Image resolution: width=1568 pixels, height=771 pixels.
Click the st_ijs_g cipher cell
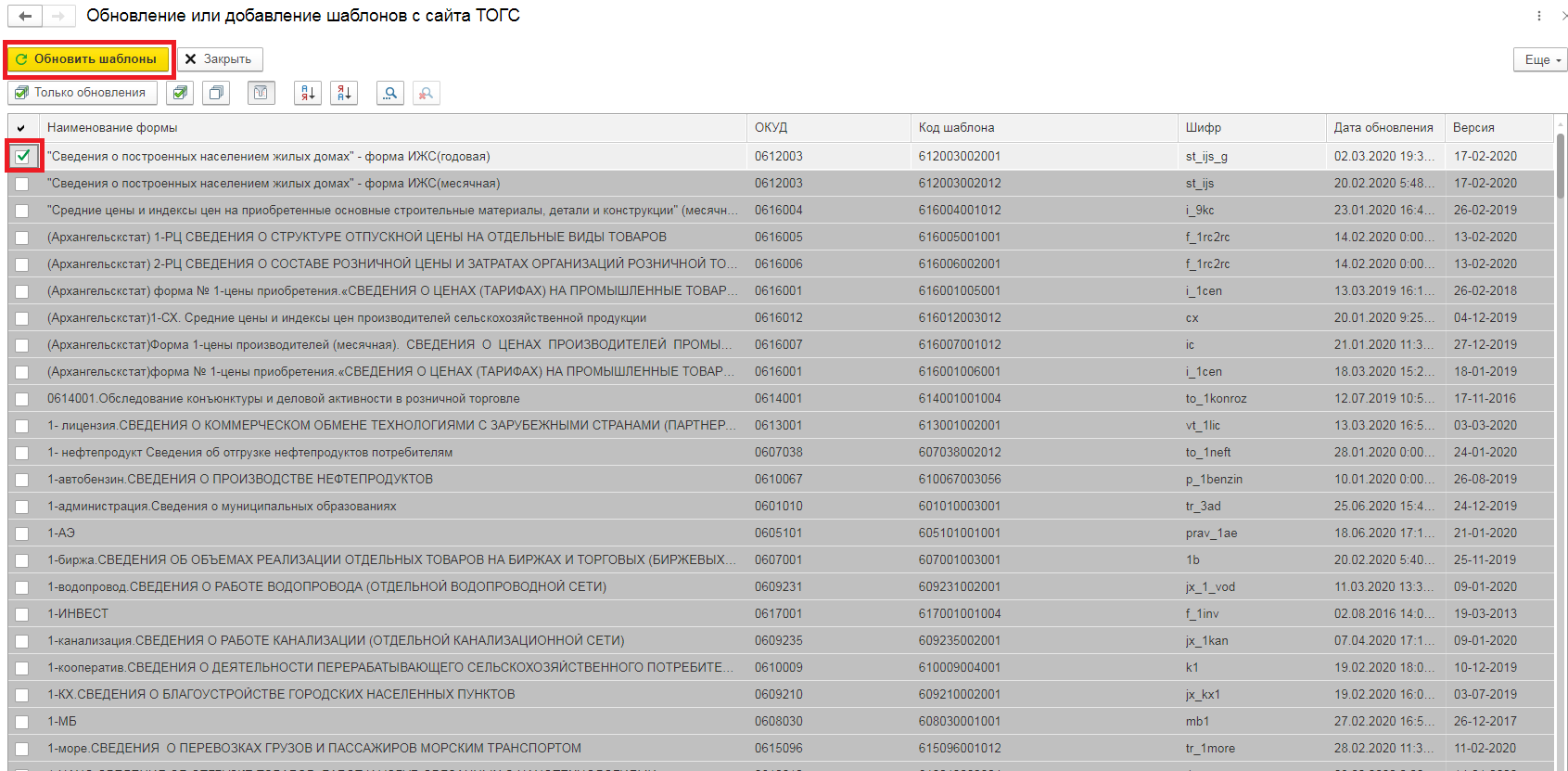(x=1206, y=157)
